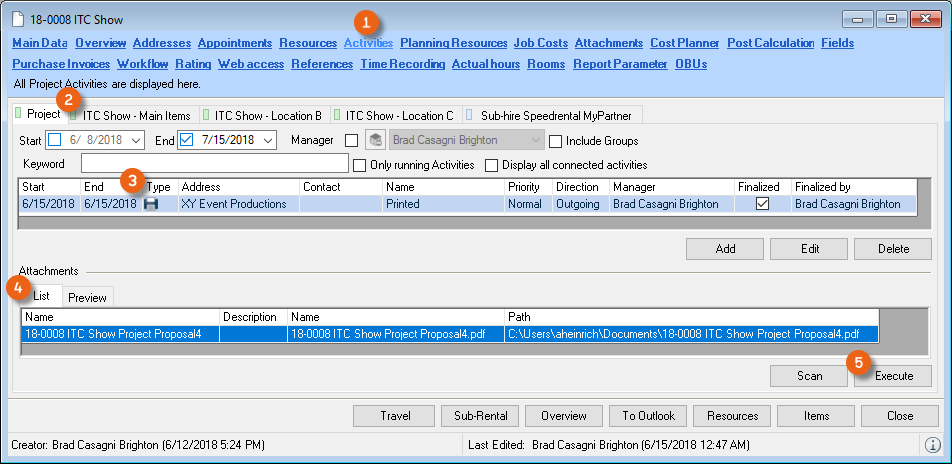Viewport: 952px width, 464px height.
Task: Click into the Keyword search field
Action: click(x=214, y=164)
